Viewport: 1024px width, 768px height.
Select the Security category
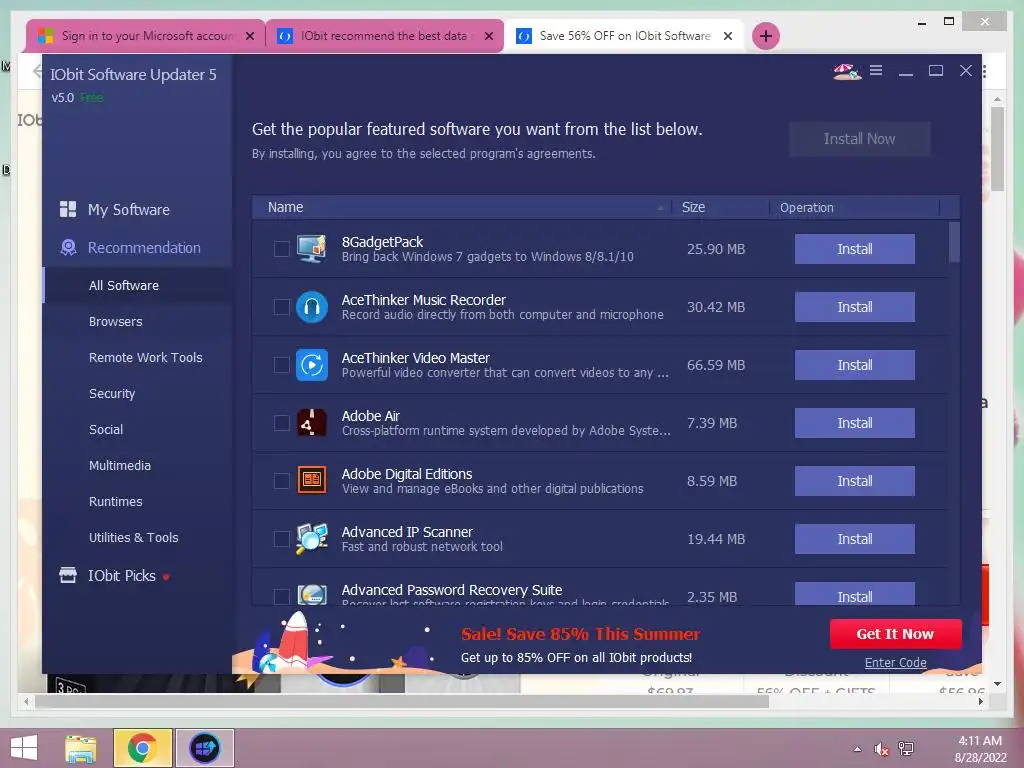tap(112, 393)
